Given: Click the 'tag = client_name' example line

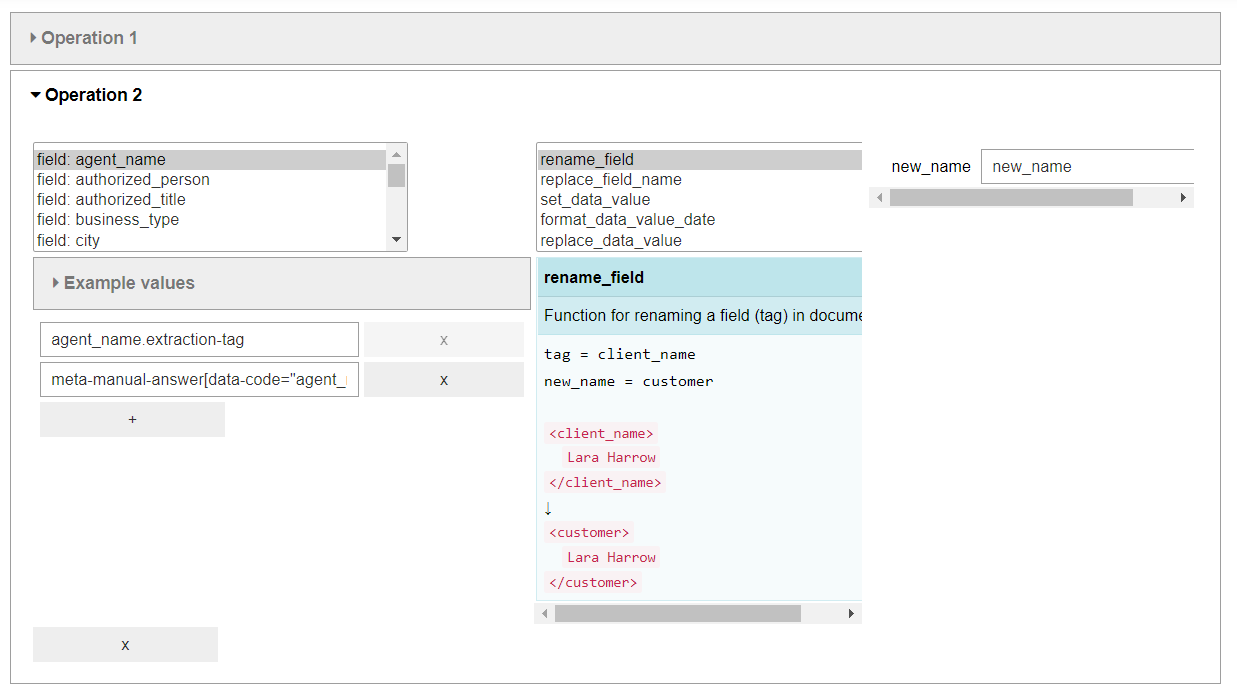Looking at the screenshot, I should (620, 354).
